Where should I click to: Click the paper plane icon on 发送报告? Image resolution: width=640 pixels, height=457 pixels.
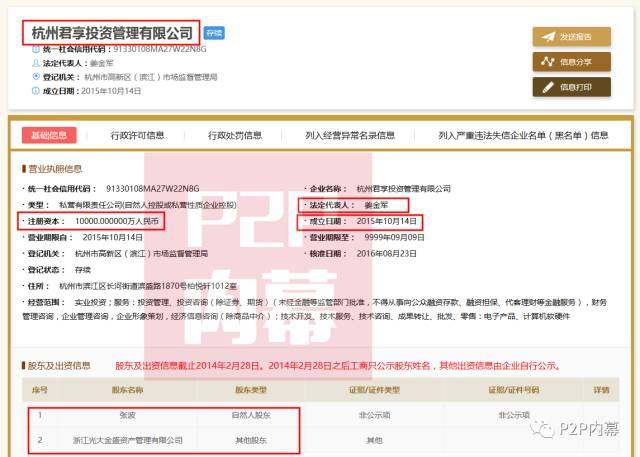point(548,37)
